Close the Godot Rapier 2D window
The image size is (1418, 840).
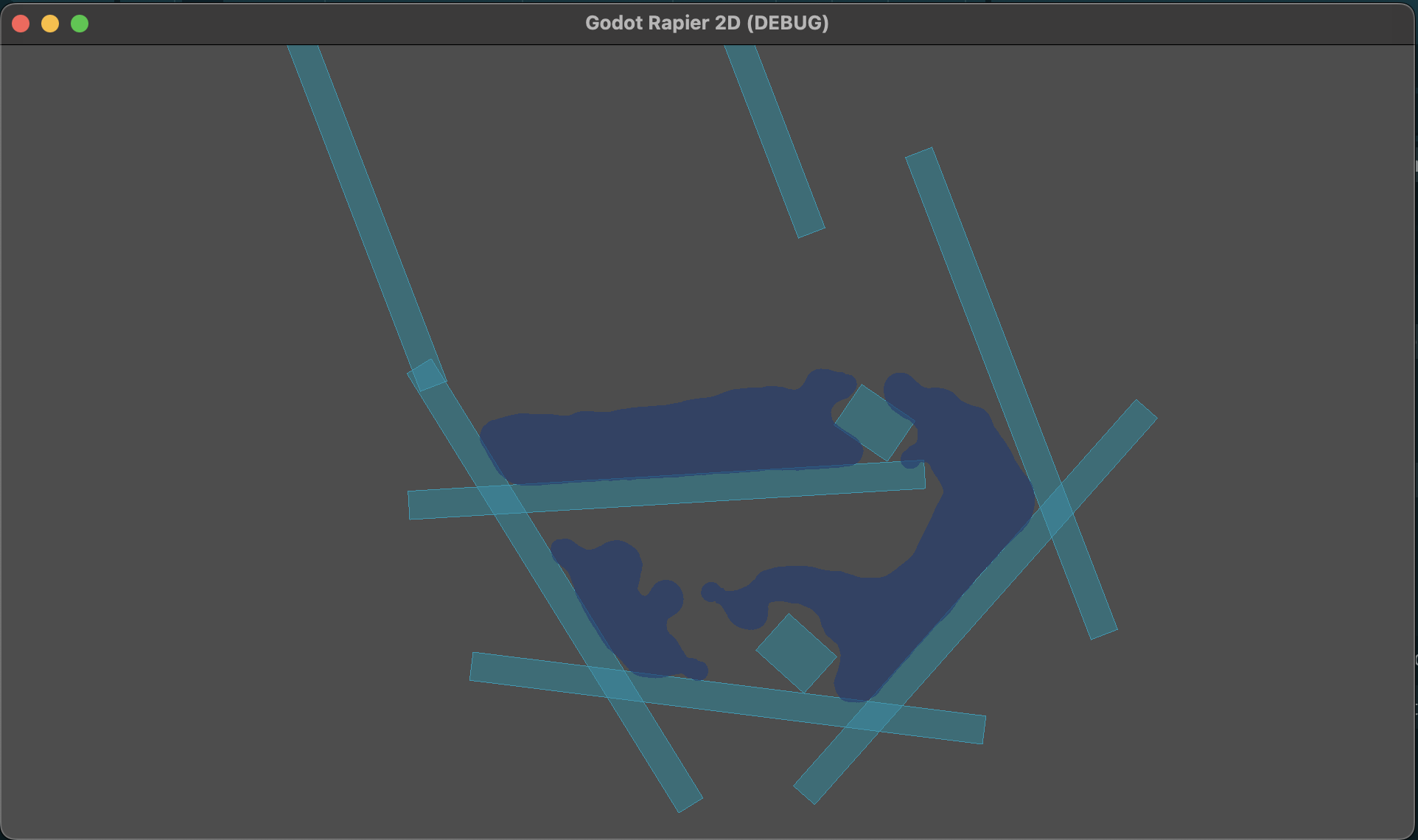click(x=21, y=24)
